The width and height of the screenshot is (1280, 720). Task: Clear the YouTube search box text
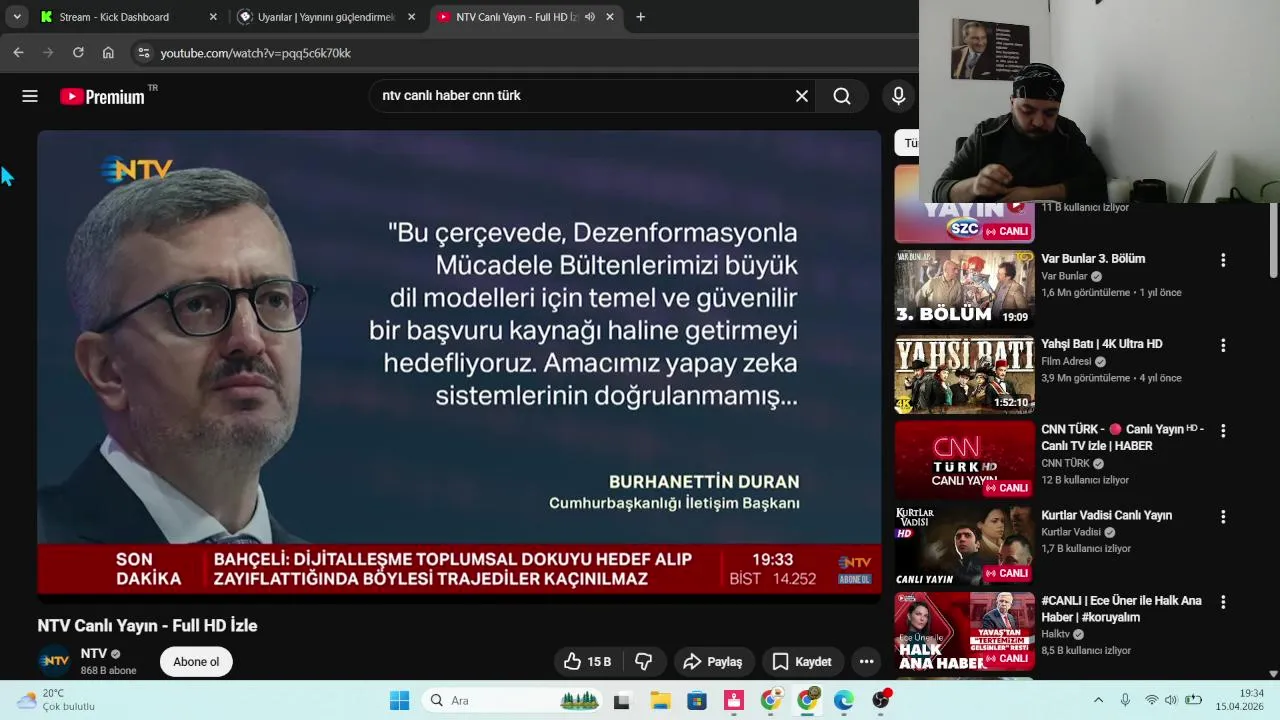[801, 96]
